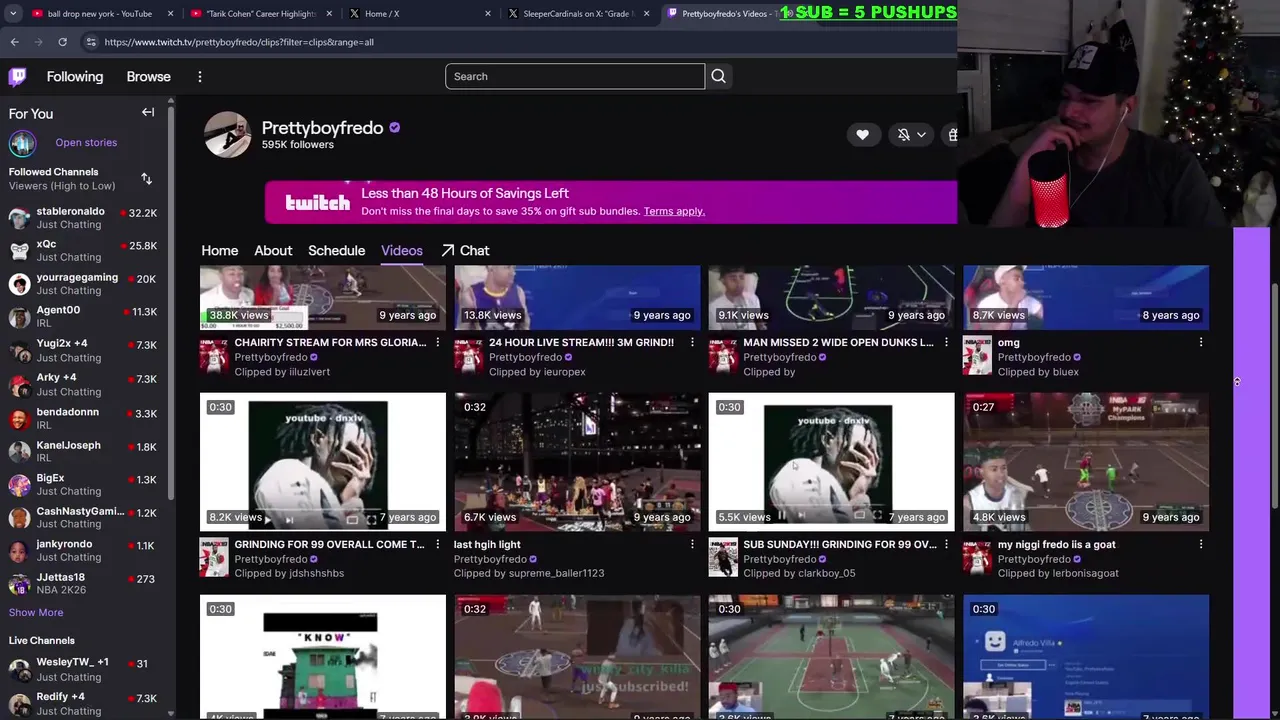Screen dimensions: 1280x720
Task: Click the Twitch search input field
Action: pyautogui.click(x=575, y=77)
